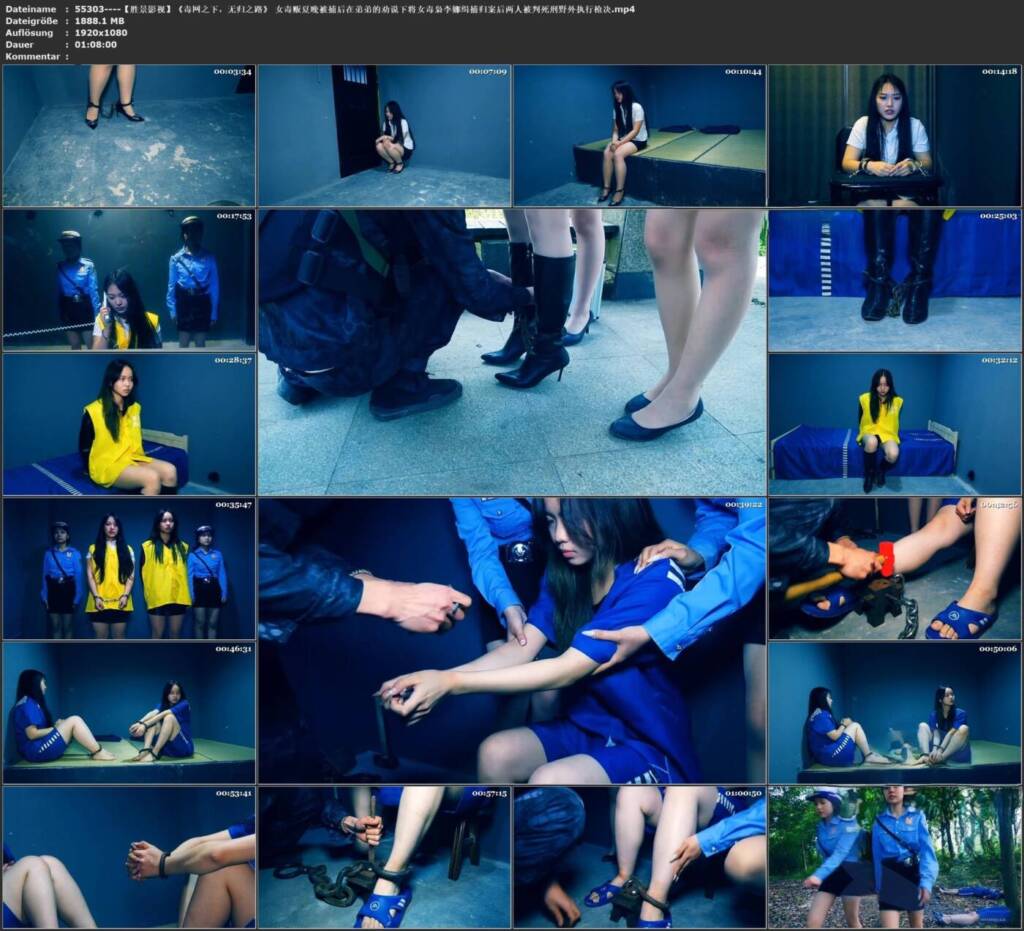Open the forest scene thumbnail
The width and height of the screenshot is (1024, 931).
895,857
